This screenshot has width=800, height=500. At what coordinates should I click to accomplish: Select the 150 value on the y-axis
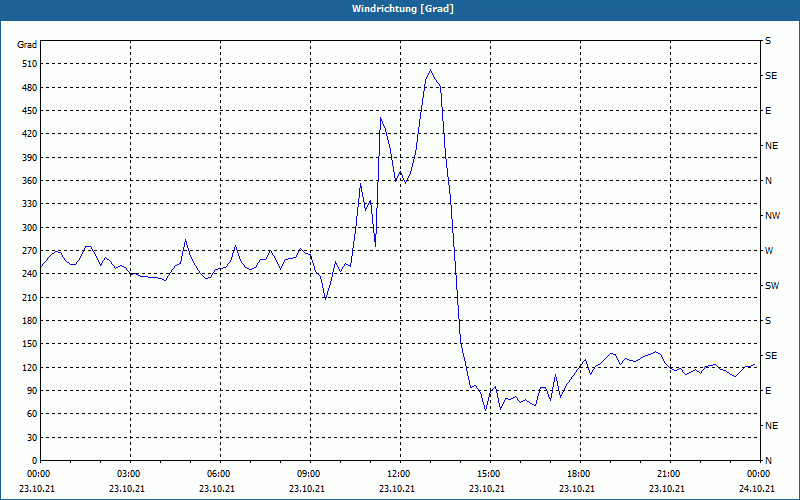(x=30, y=344)
